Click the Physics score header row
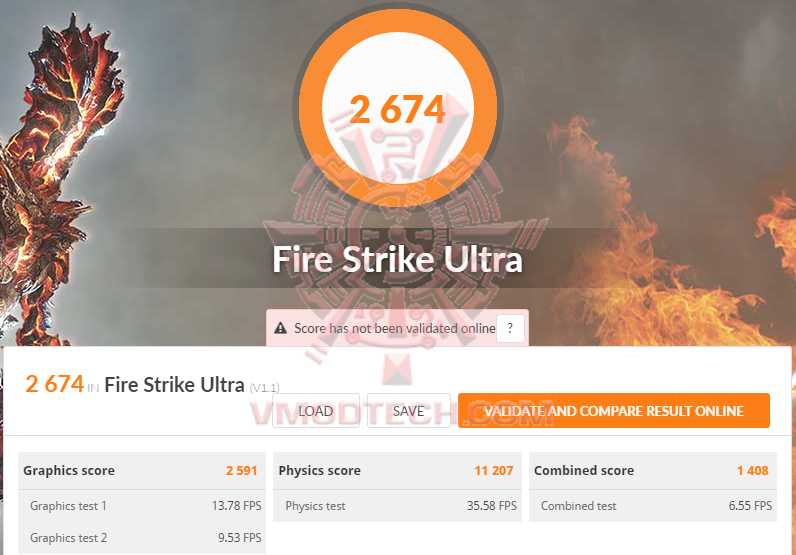 (397, 471)
